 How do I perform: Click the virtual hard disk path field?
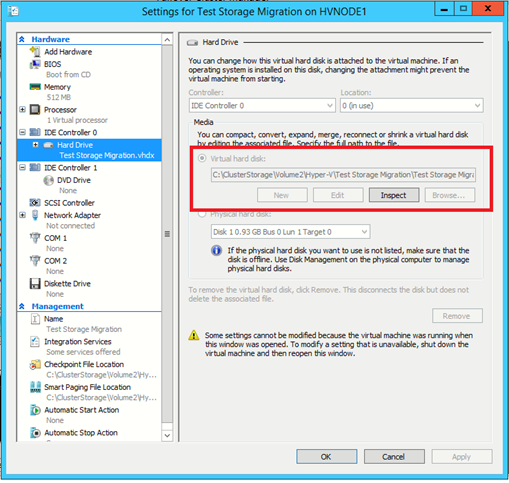[343, 175]
